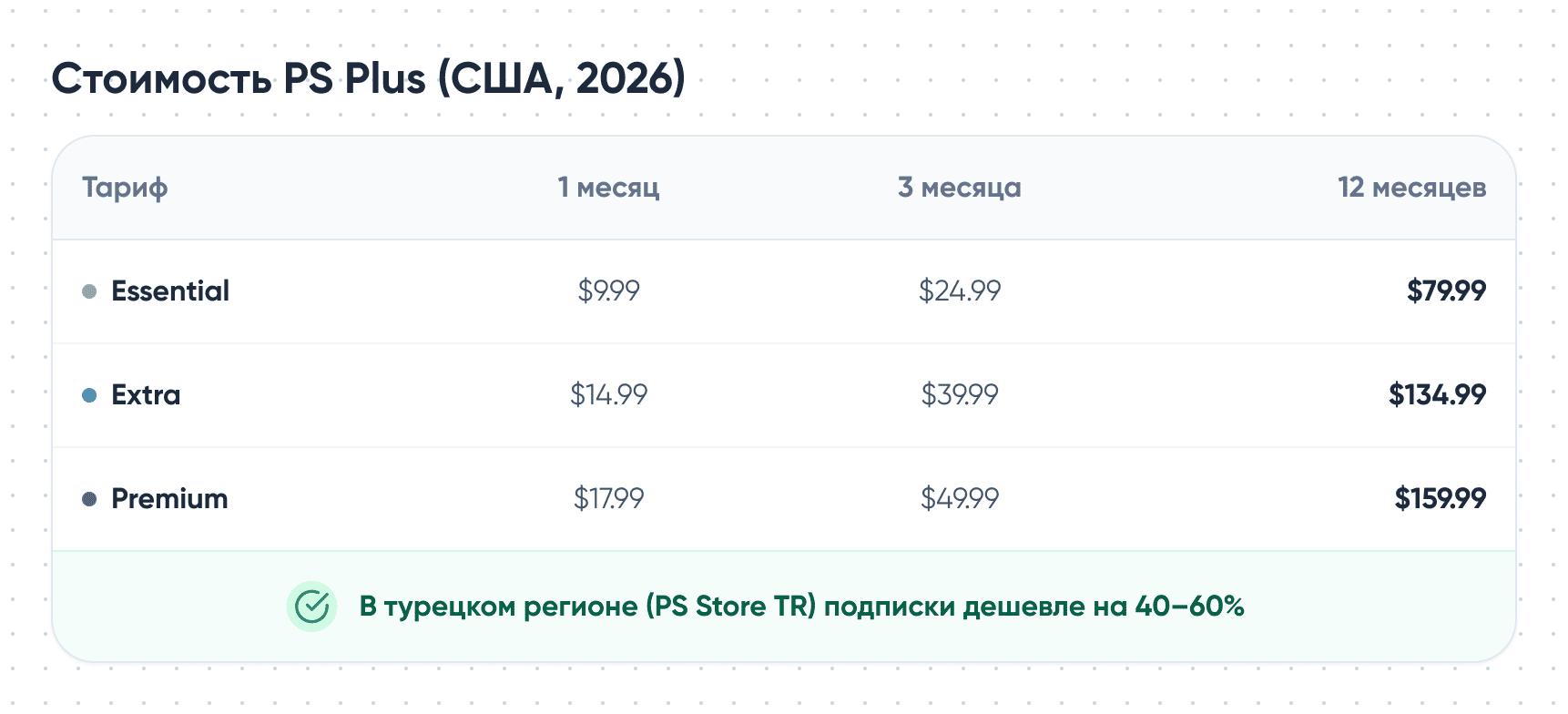Click the Extra $134.99 yearly price

1437,395
